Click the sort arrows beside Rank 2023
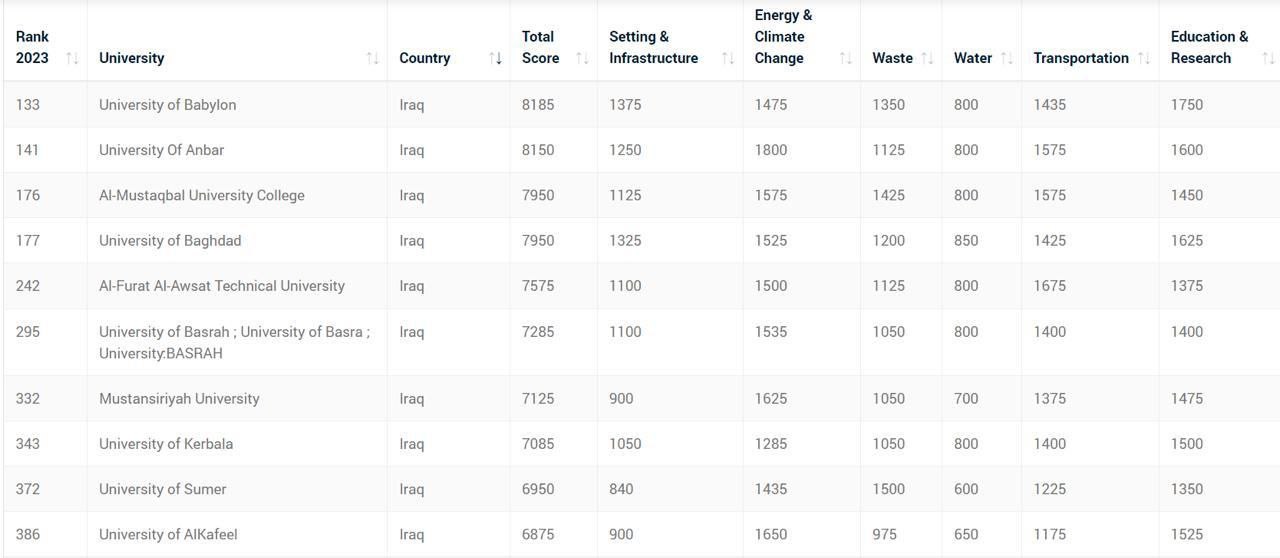 [x=72, y=58]
